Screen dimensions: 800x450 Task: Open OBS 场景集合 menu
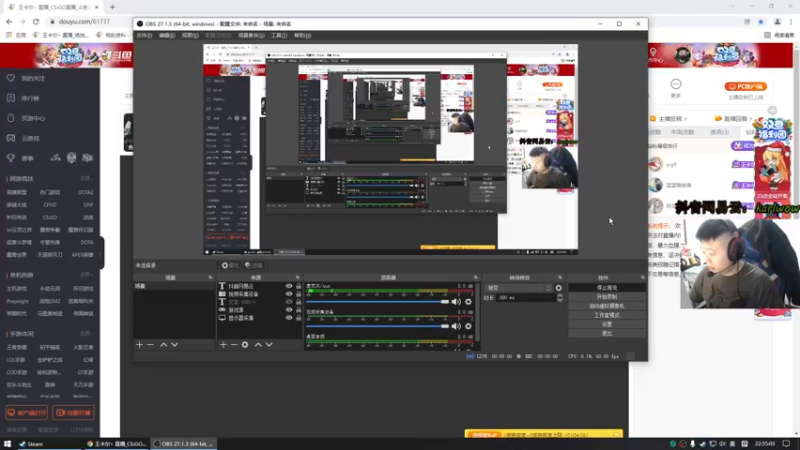[x=251, y=35]
